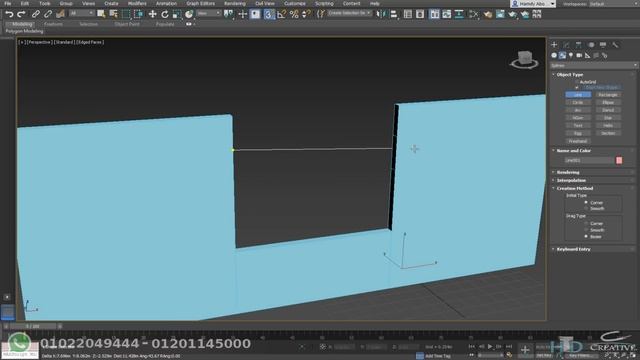Screen dimensions: 640x360
Task: Activate Select and Move tool
Action: (152, 14)
